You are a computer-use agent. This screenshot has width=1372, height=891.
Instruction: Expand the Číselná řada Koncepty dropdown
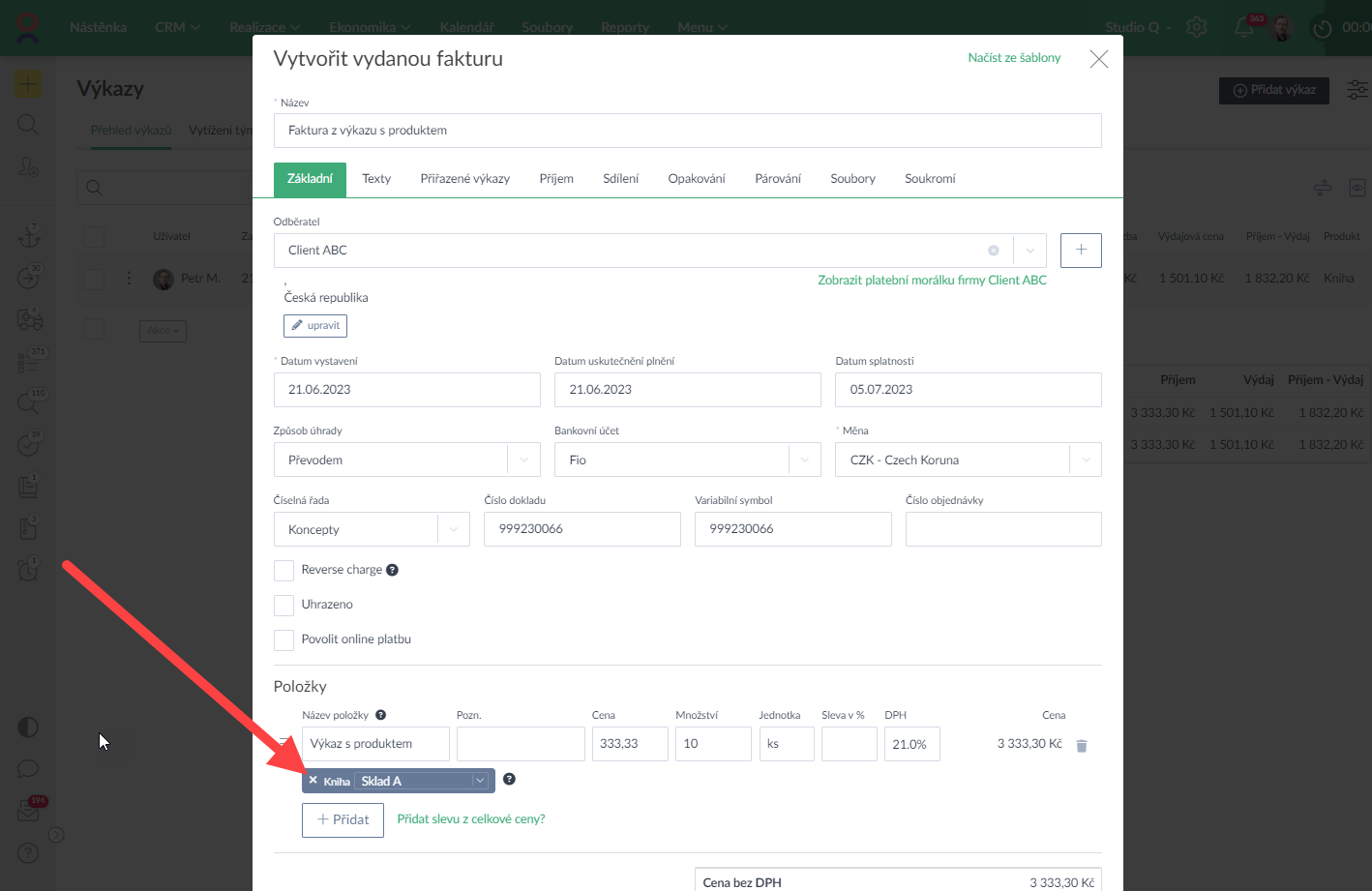(x=453, y=529)
